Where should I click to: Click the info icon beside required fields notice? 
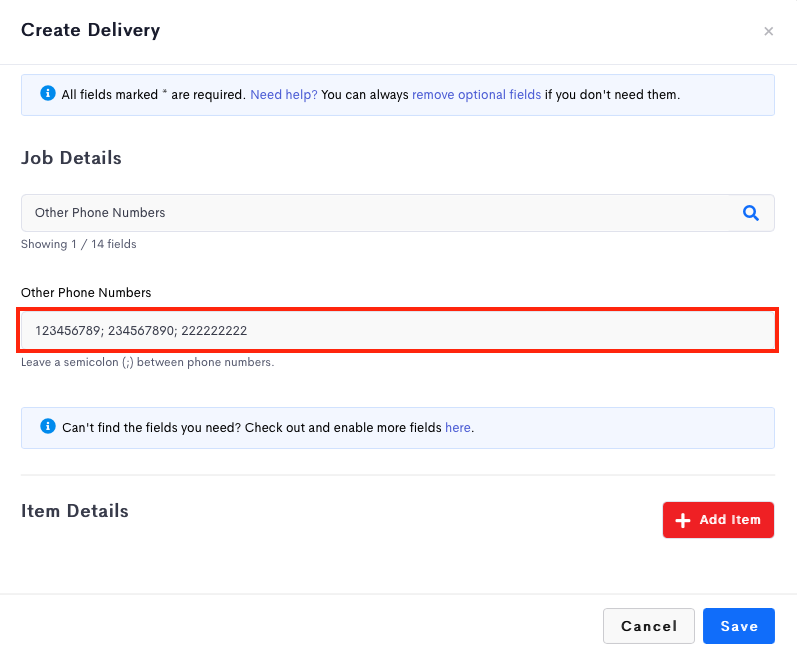coord(48,93)
